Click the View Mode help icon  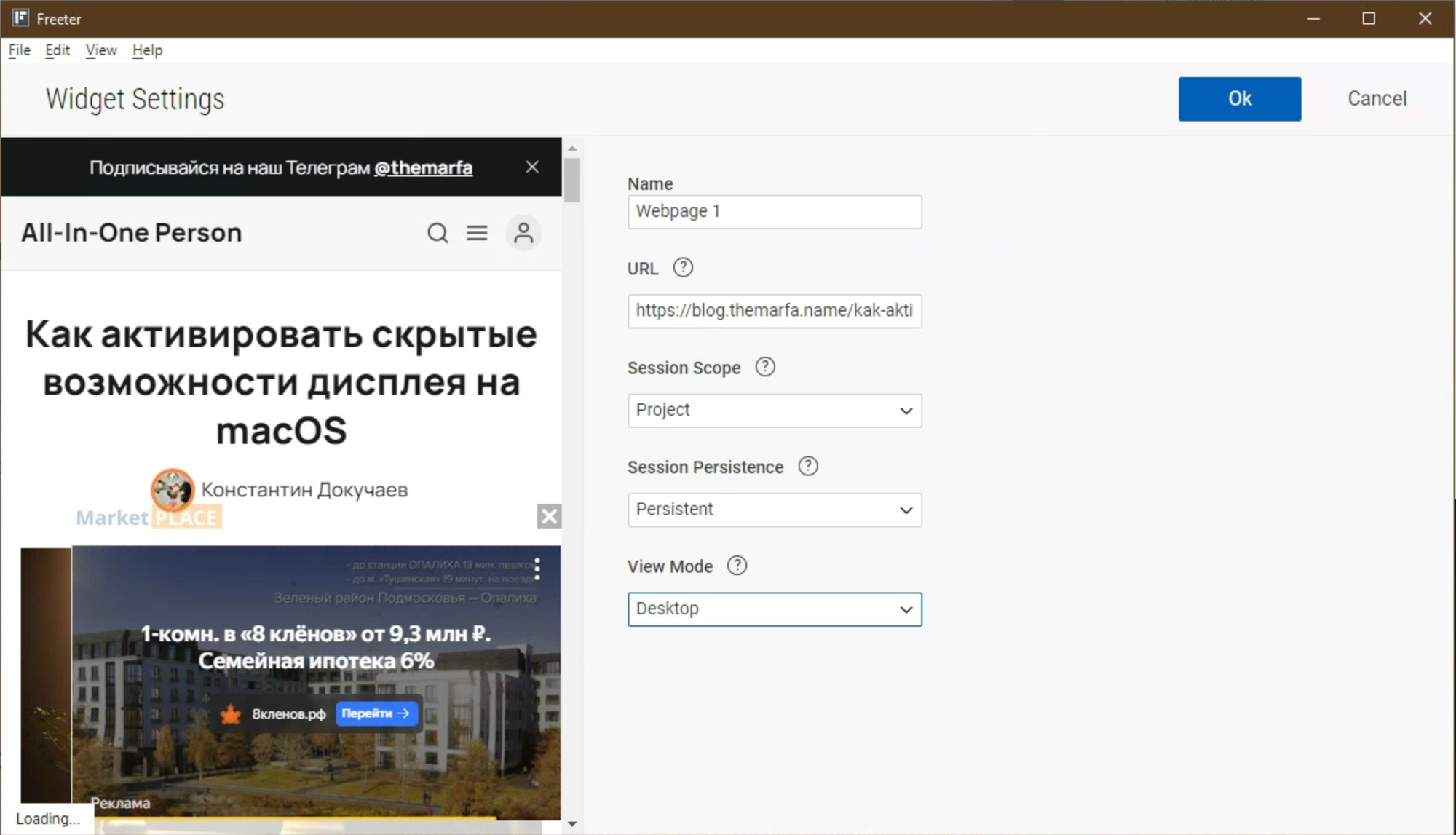click(x=737, y=566)
